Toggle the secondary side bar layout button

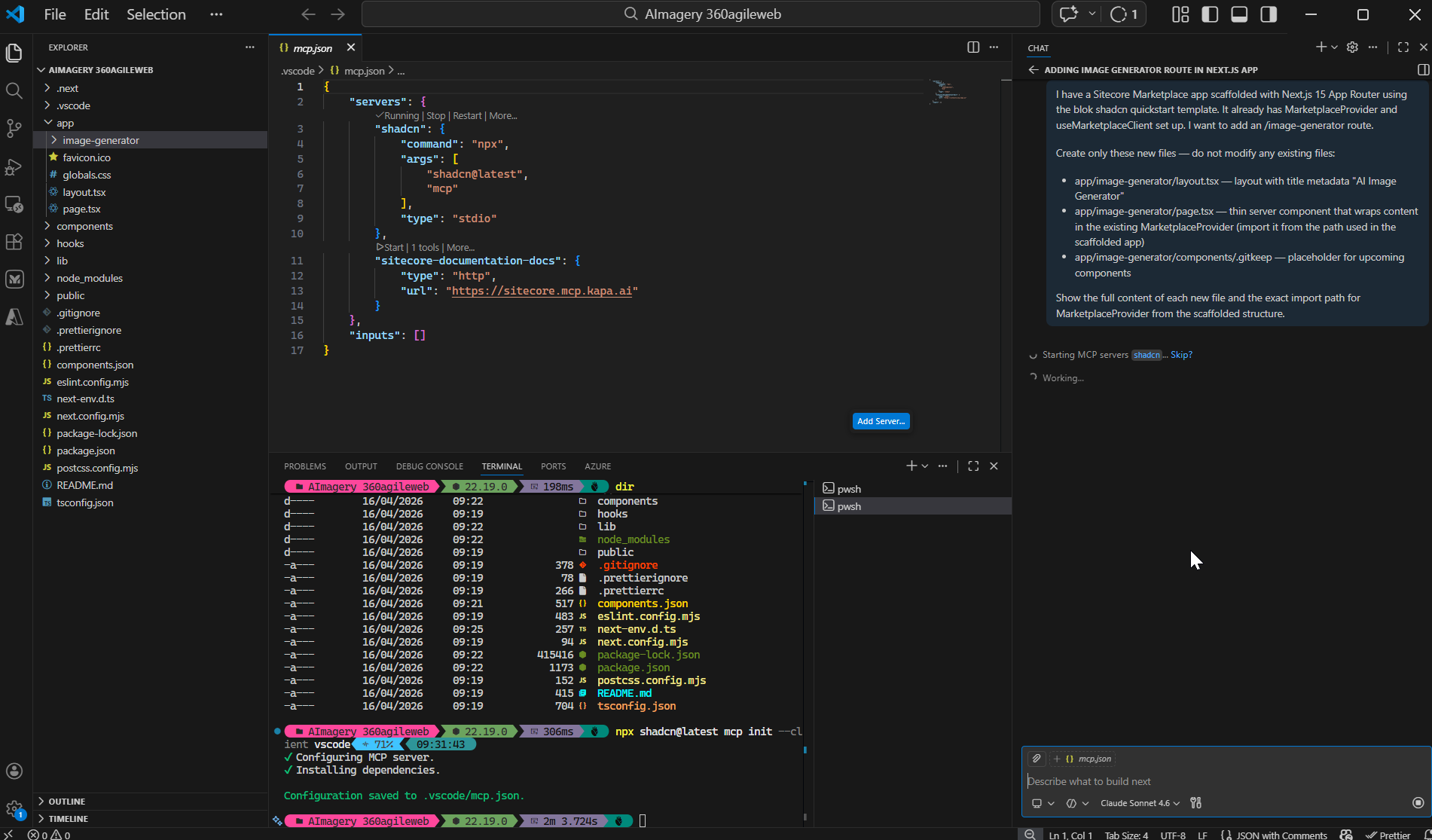pyautogui.click(x=1269, y=14)
